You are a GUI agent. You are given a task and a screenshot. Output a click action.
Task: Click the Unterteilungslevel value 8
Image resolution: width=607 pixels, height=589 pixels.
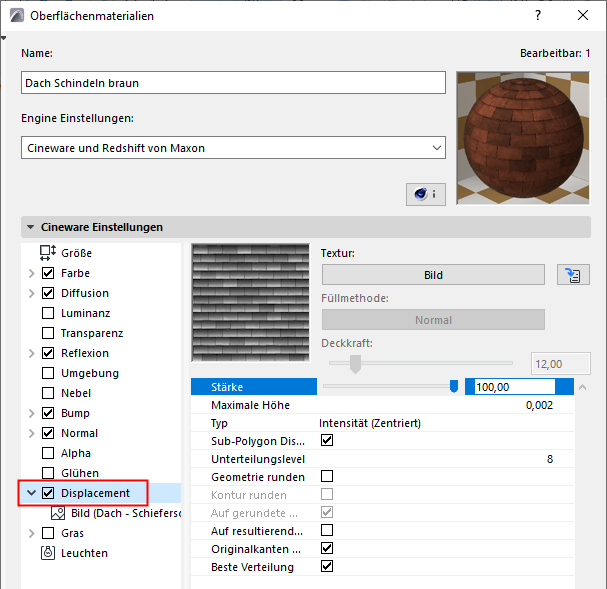click(550, 459)
